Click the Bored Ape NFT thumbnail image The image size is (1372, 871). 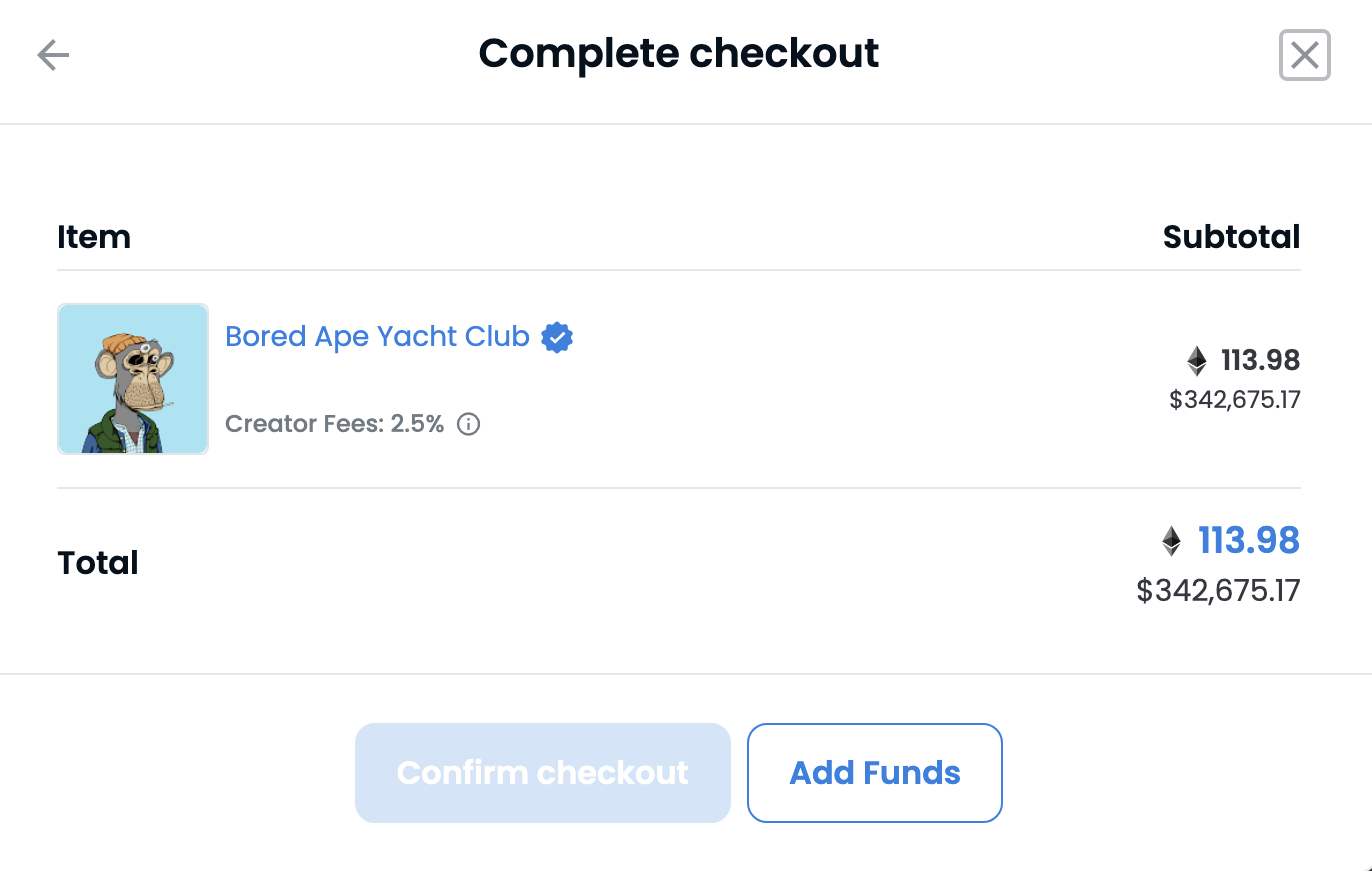pyautogui.click(x=133, y=379)
